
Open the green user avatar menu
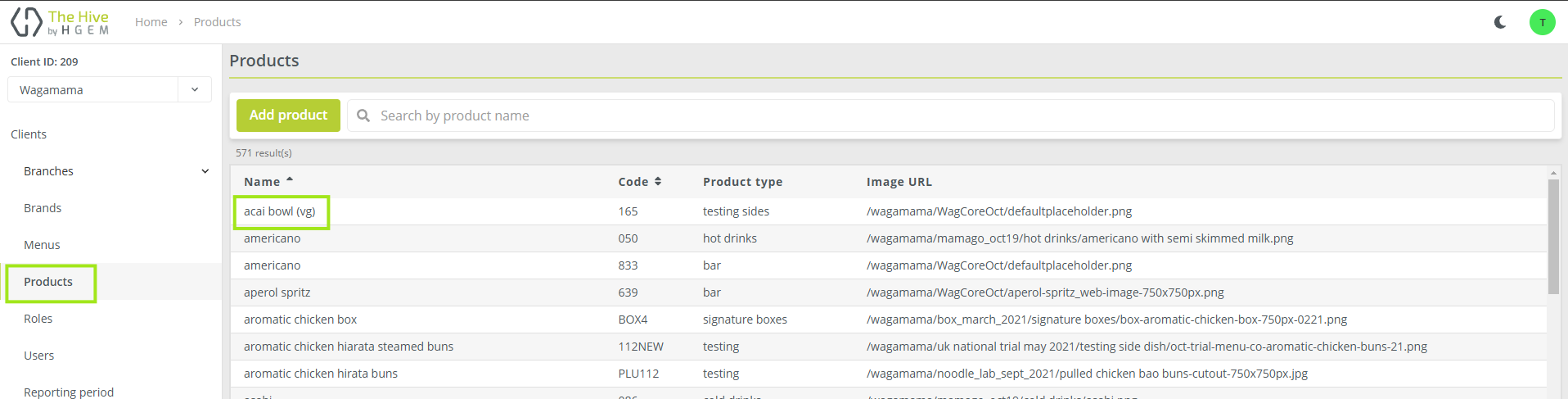(1542, 22)
